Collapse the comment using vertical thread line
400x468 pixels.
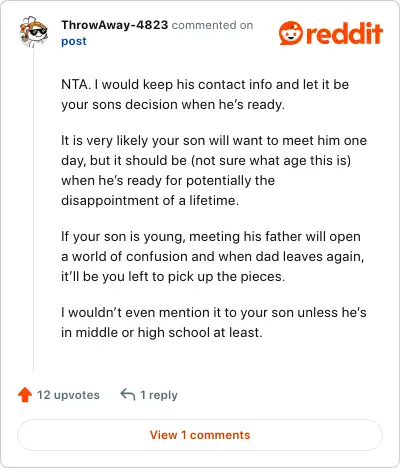(x=33, y=210)
